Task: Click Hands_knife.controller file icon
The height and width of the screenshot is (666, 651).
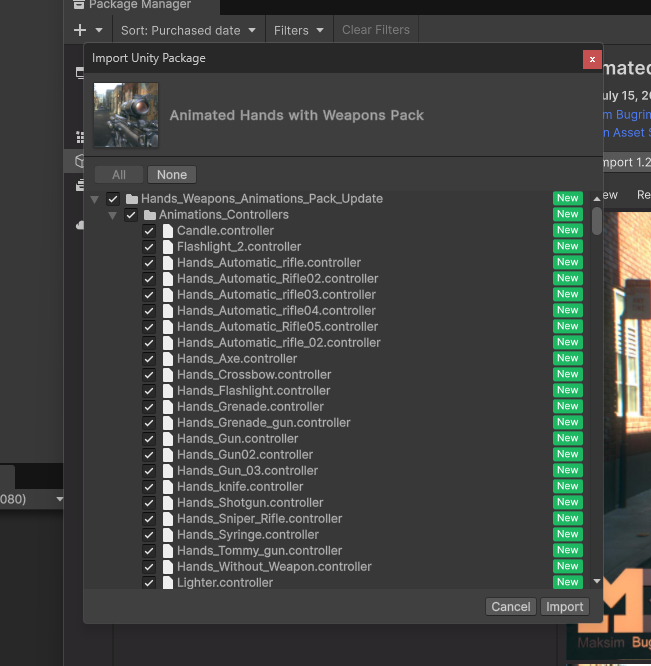Action: click(168, 487)
